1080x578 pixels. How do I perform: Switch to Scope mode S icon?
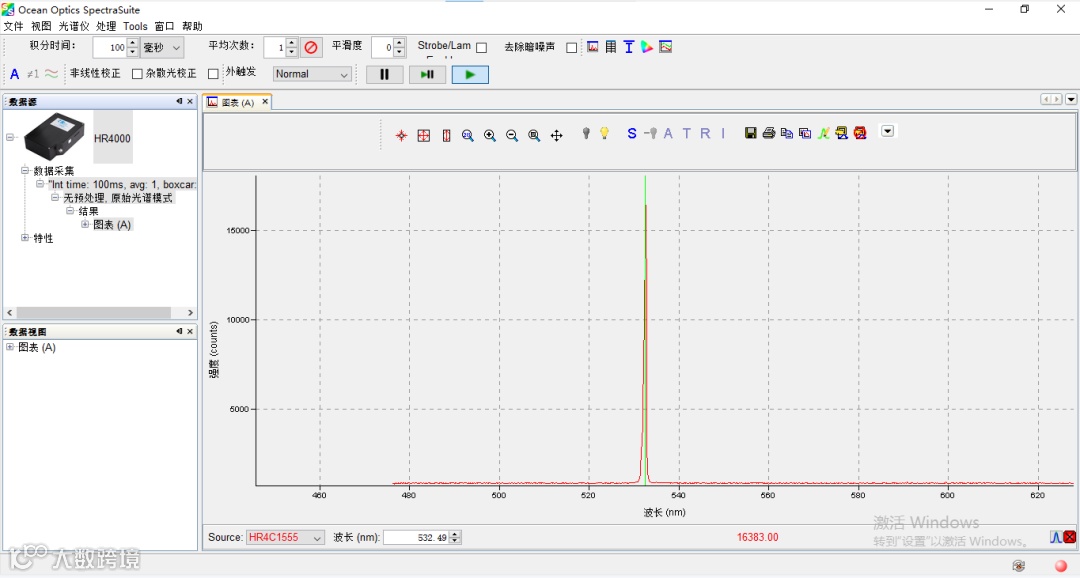click(632, 134)
